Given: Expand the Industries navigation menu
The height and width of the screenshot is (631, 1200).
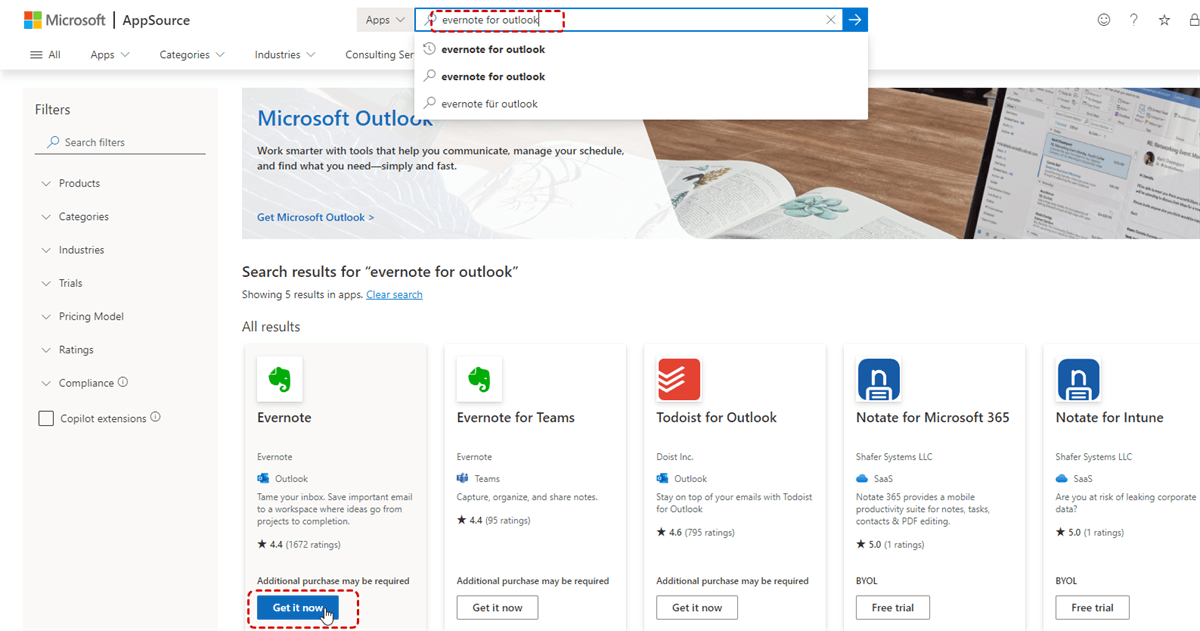Looking at the screenshot, I should pyautogui.click(x=285, y=55).
